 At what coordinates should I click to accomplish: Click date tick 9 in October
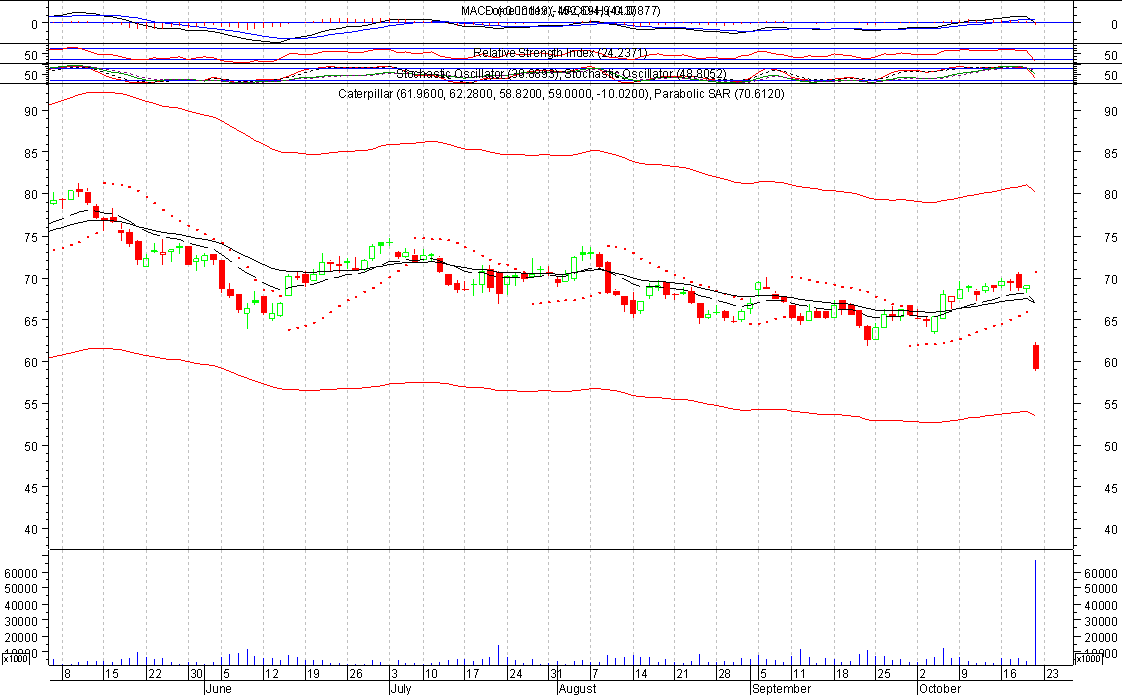[964, 674]
